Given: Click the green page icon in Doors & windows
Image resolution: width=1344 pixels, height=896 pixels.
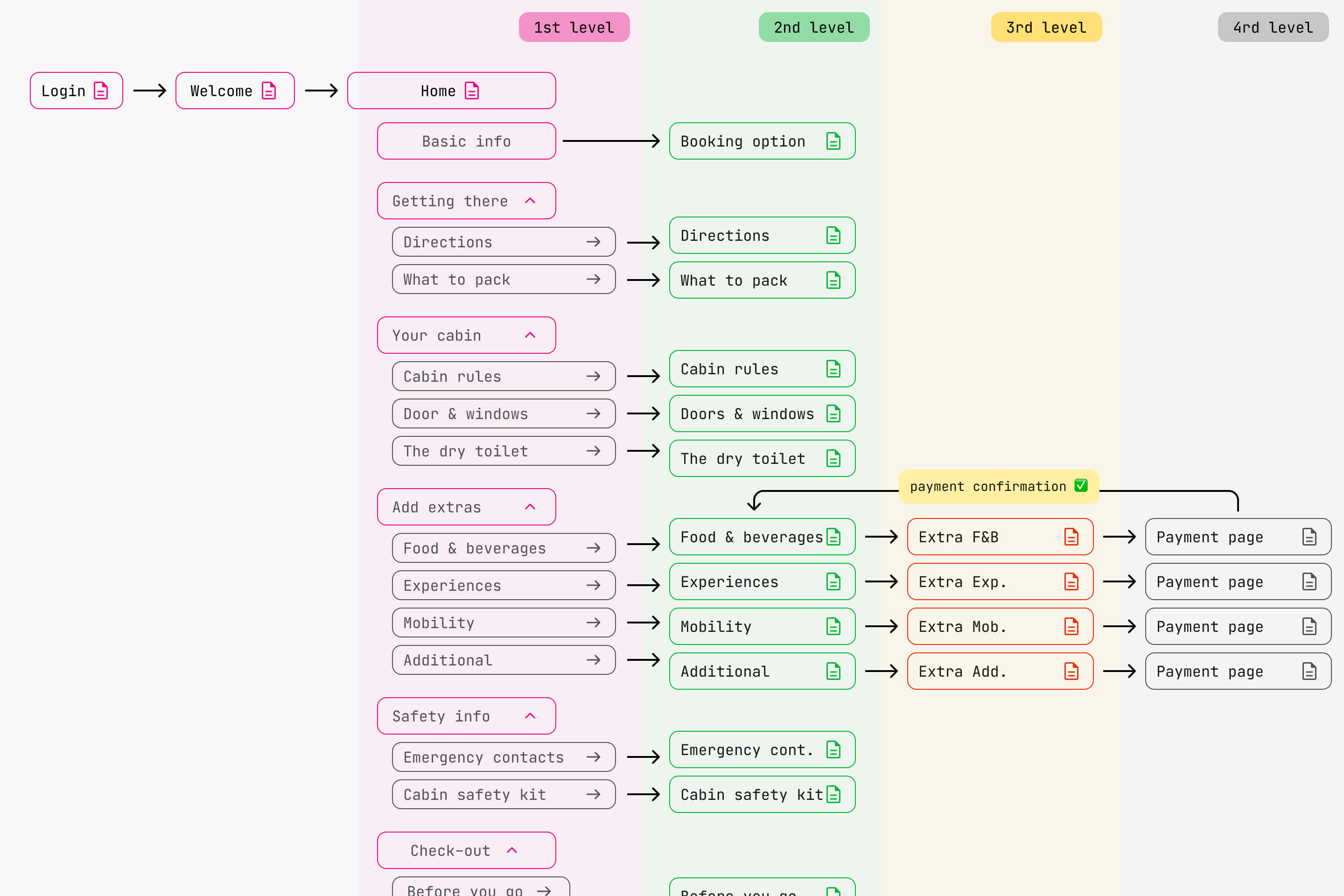Looking at the screenshot, I should pyautogui.click(x=833, y=414).
